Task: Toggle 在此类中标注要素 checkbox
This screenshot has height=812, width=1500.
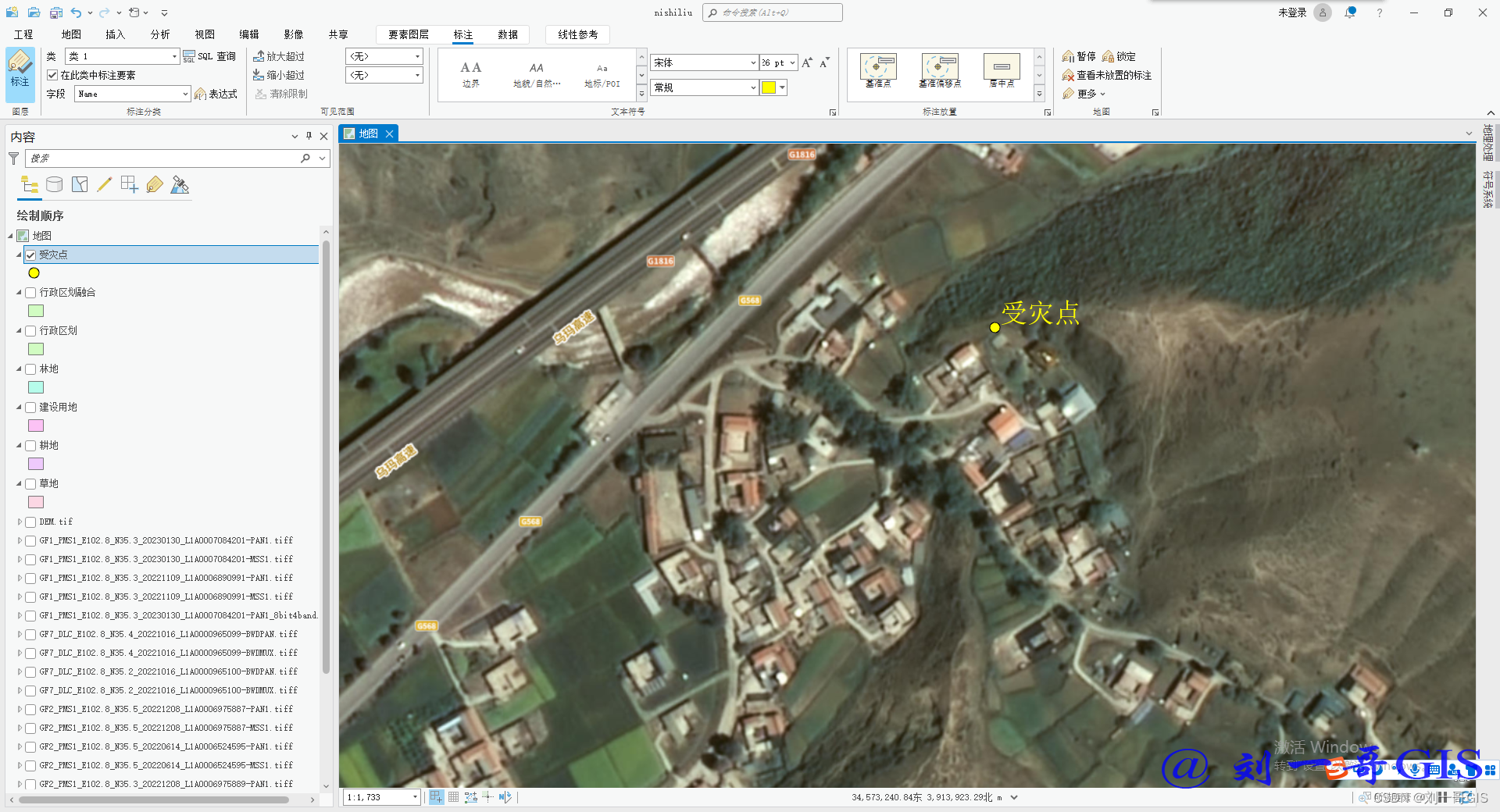Action: click(x=52, y=75)
